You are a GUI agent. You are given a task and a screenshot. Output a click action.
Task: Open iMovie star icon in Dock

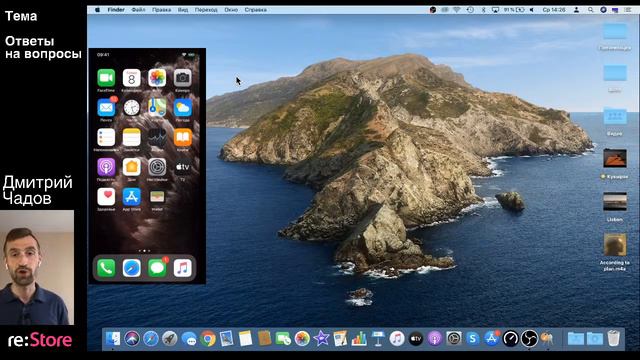tap(321, 339)
